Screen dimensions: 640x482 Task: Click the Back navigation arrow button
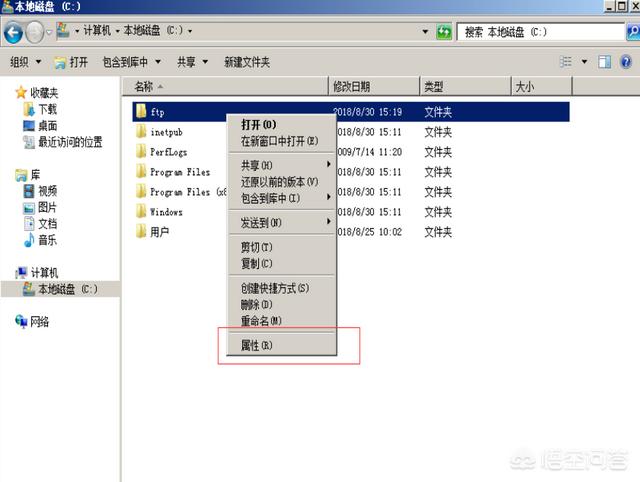(x=13, y=32)
